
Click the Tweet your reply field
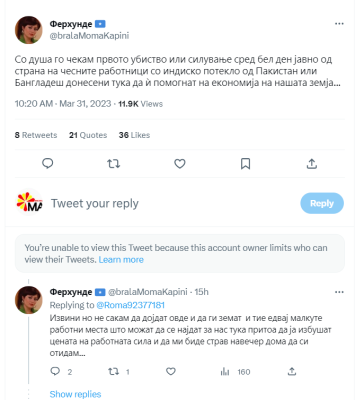[x=173, y=203]
